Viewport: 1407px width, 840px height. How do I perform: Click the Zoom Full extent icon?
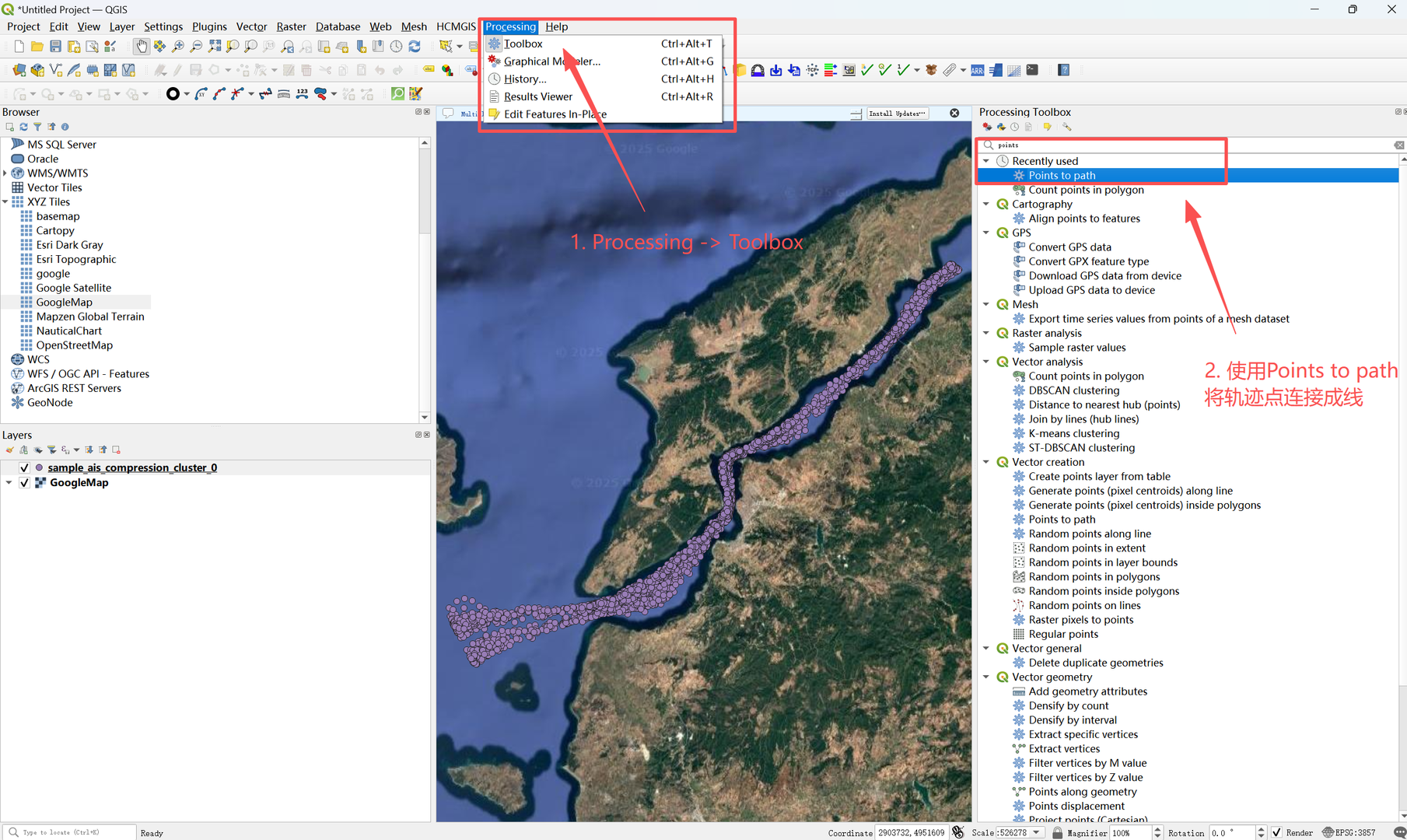[x=215, y=47]
